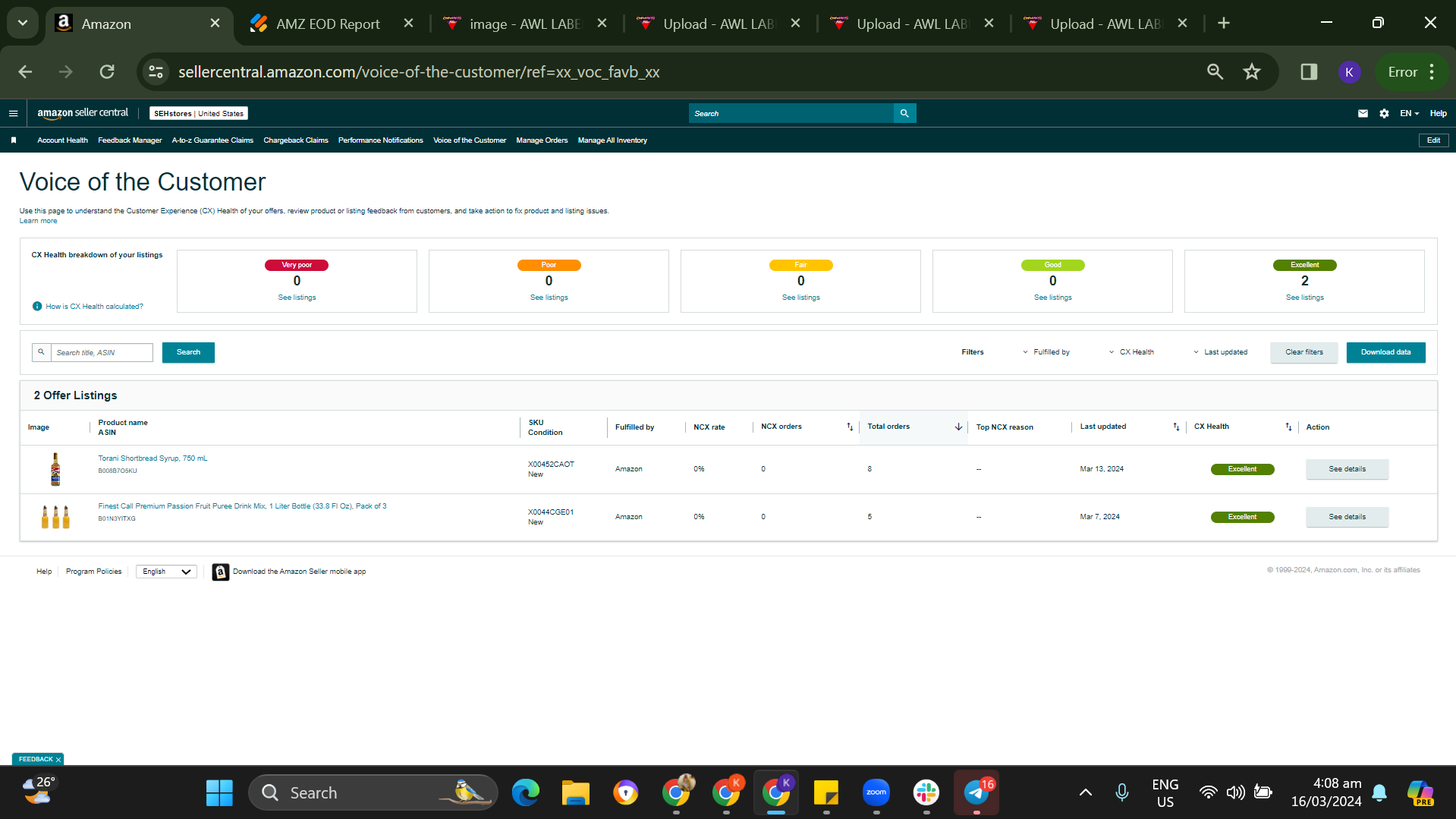Click the info icon beside CX Health calculated
Image resolution: width=1456 pixels, height=819 pixels.
click(x=37, y=307)
